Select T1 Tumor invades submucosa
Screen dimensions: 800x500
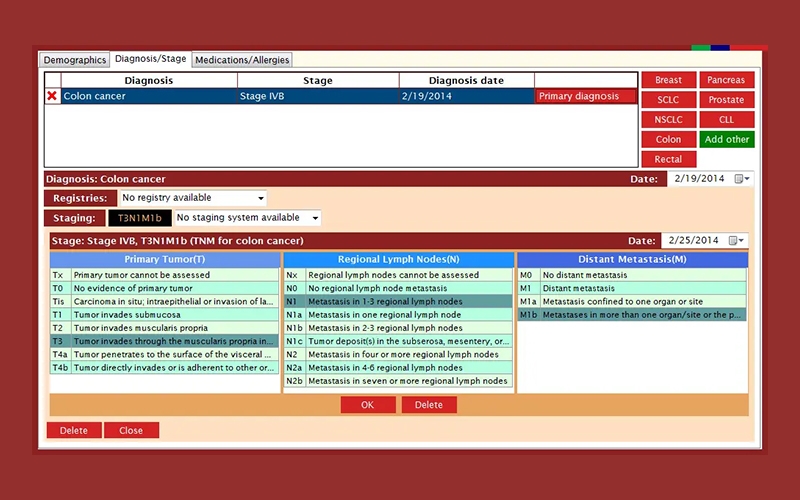pos(165,315)
